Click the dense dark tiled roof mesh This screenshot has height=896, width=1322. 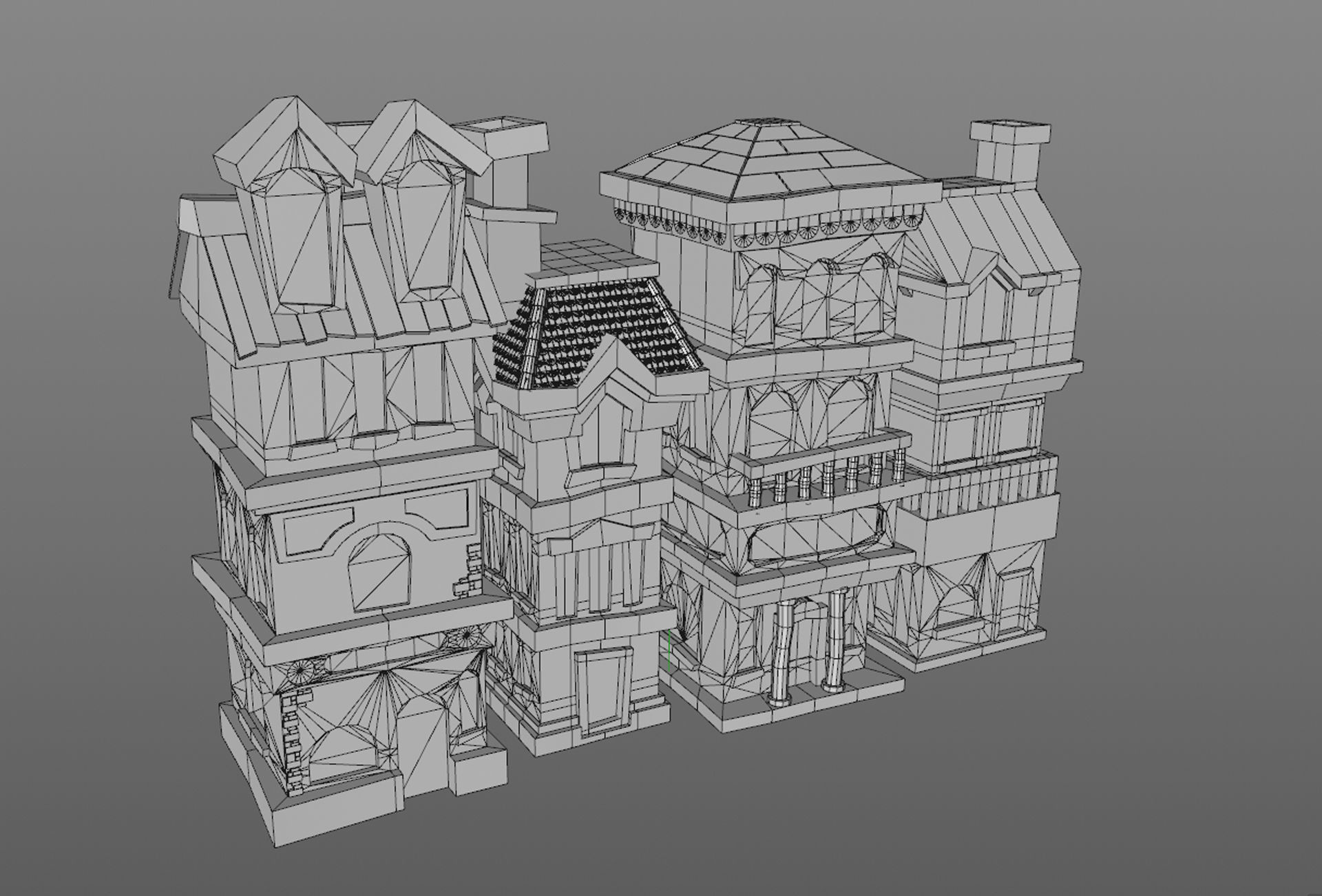(598, 334)
